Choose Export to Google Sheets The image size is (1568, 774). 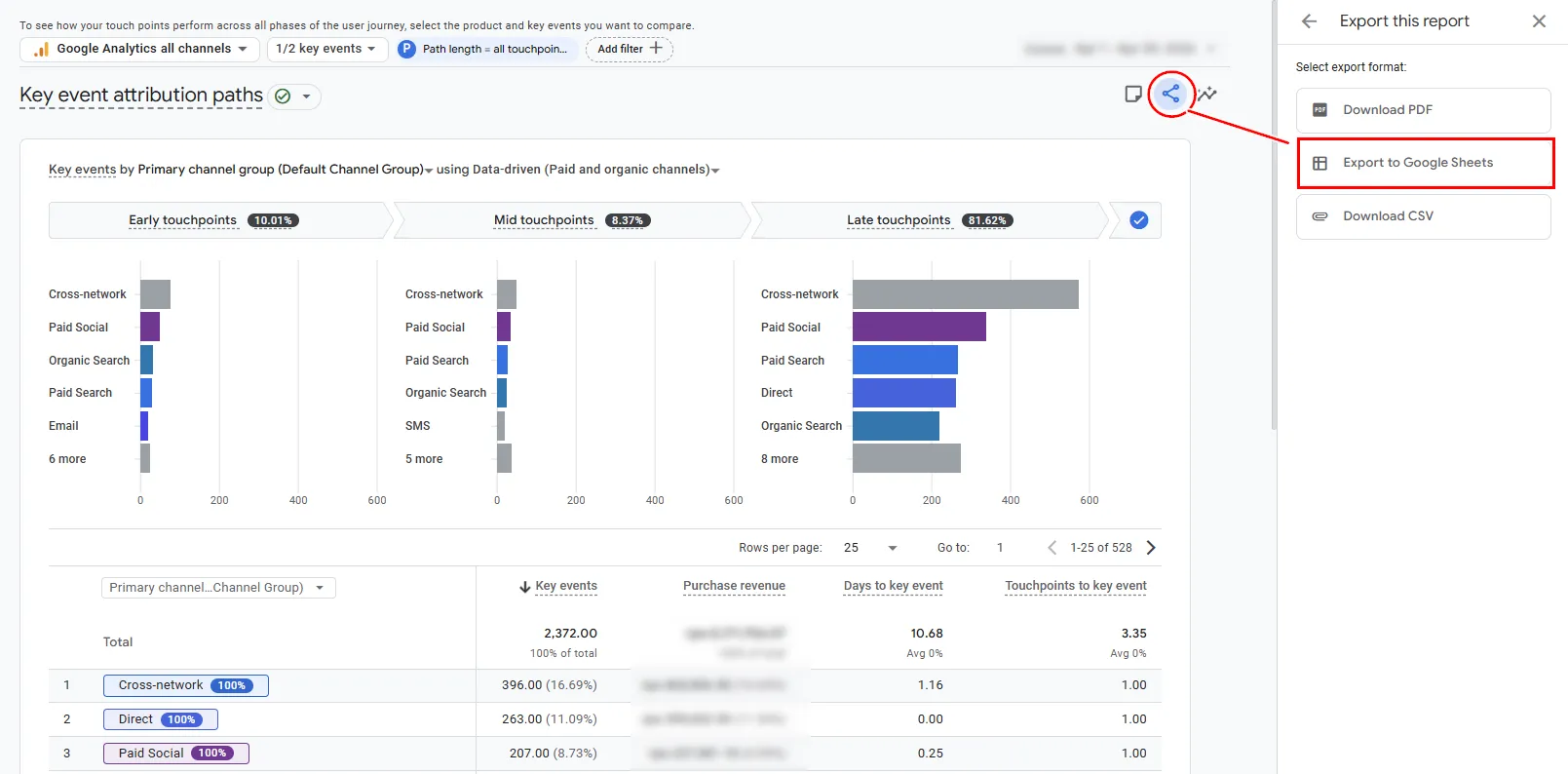point(1425,163)
